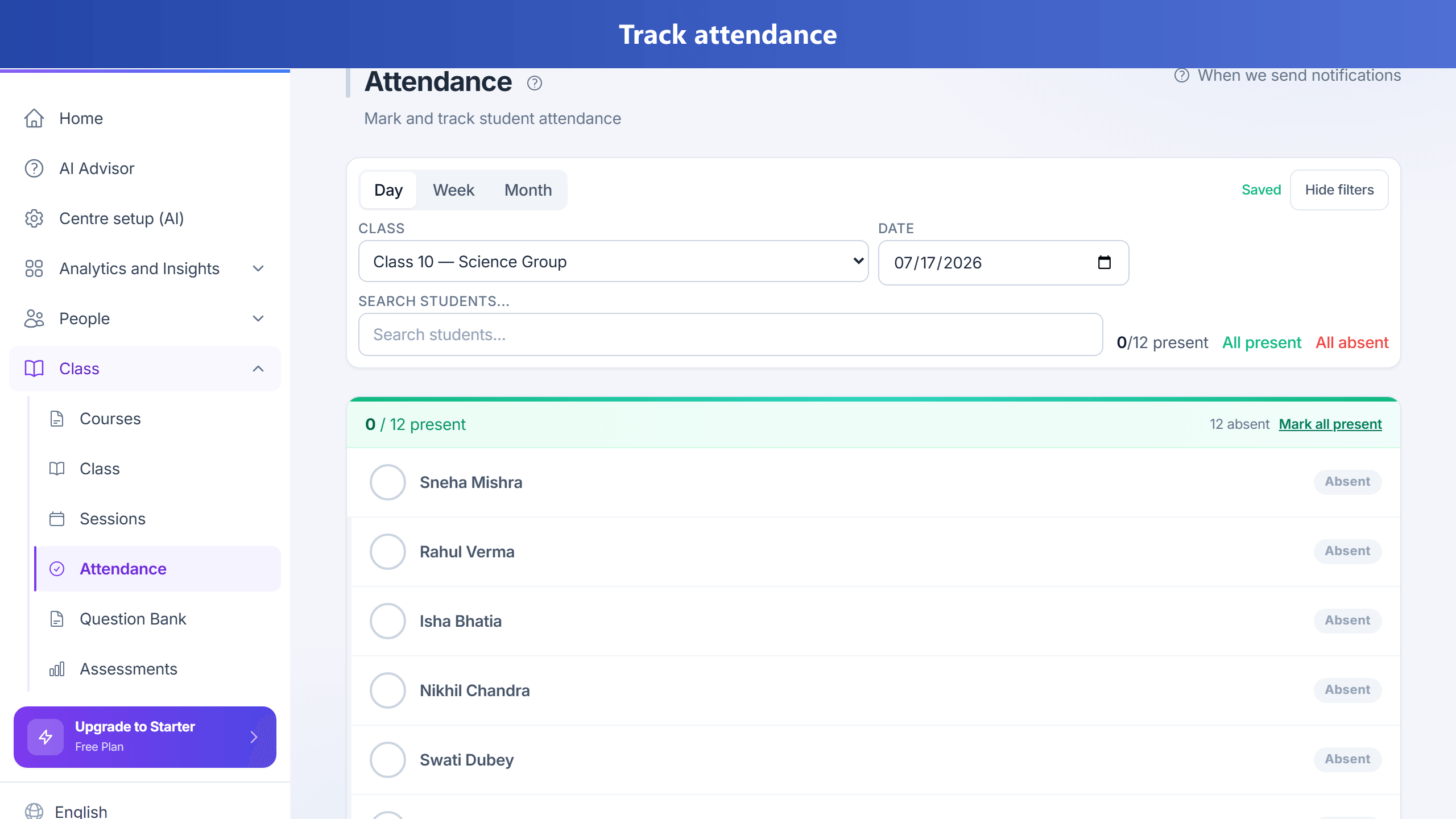Click the Mark all present link
Screen dimensions: 1456x819
pyautogui.click(x=1330, y=424)
